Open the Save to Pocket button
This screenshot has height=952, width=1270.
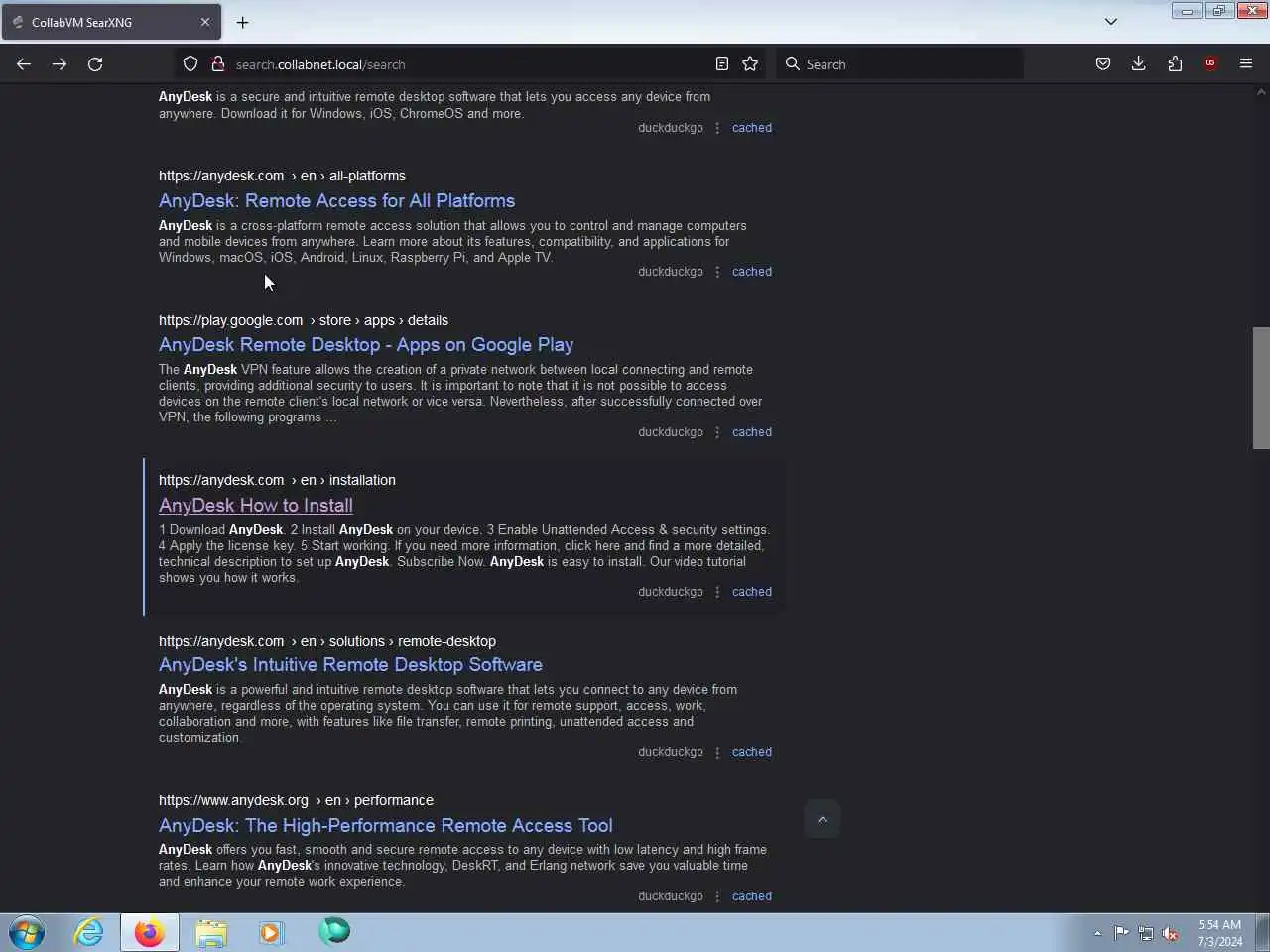(1102, 64)
